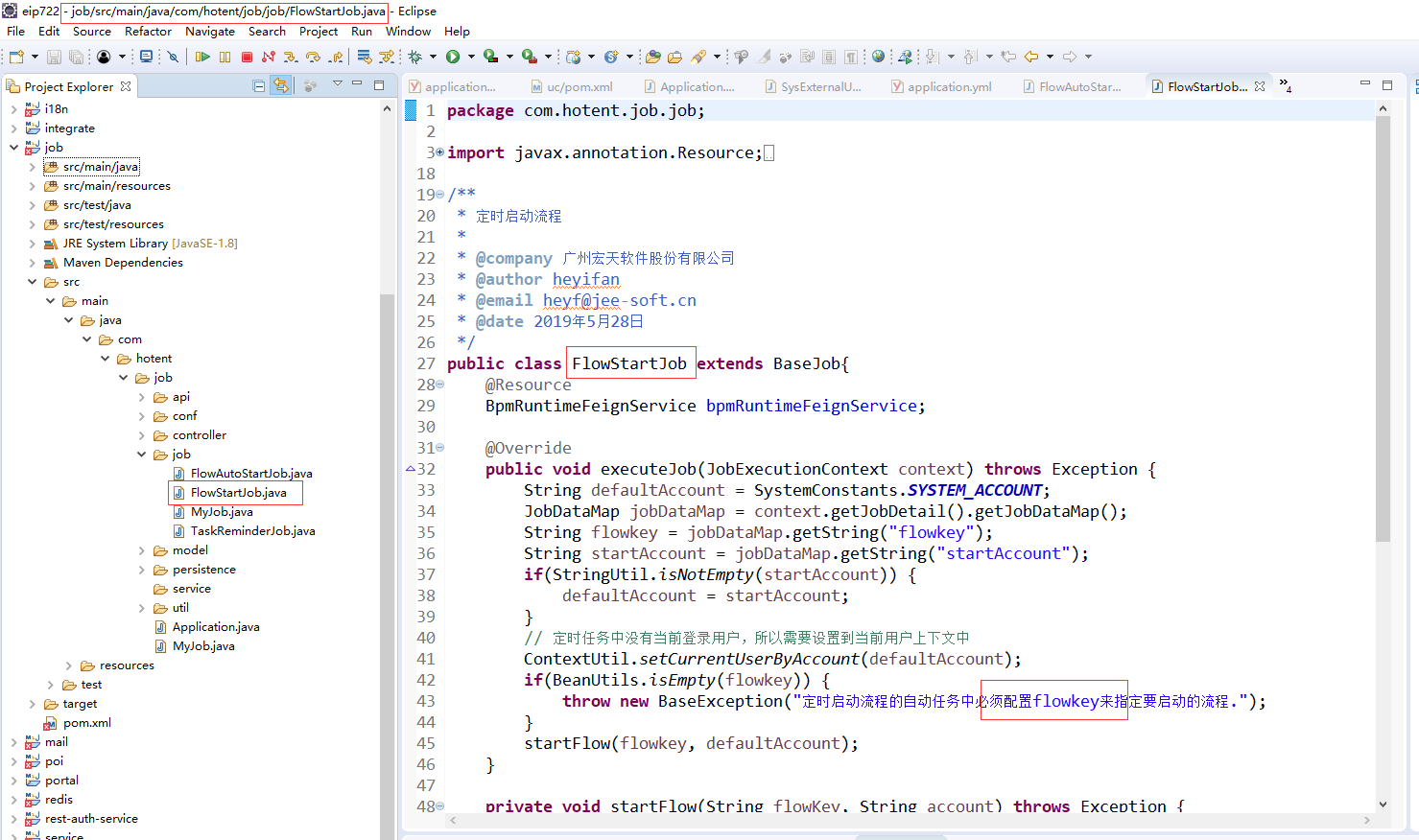The width and height of the screenshot is (1419, 840).
Task: Switch to the uc/pom.xml editor tab
Action: (x=572, y=86)
